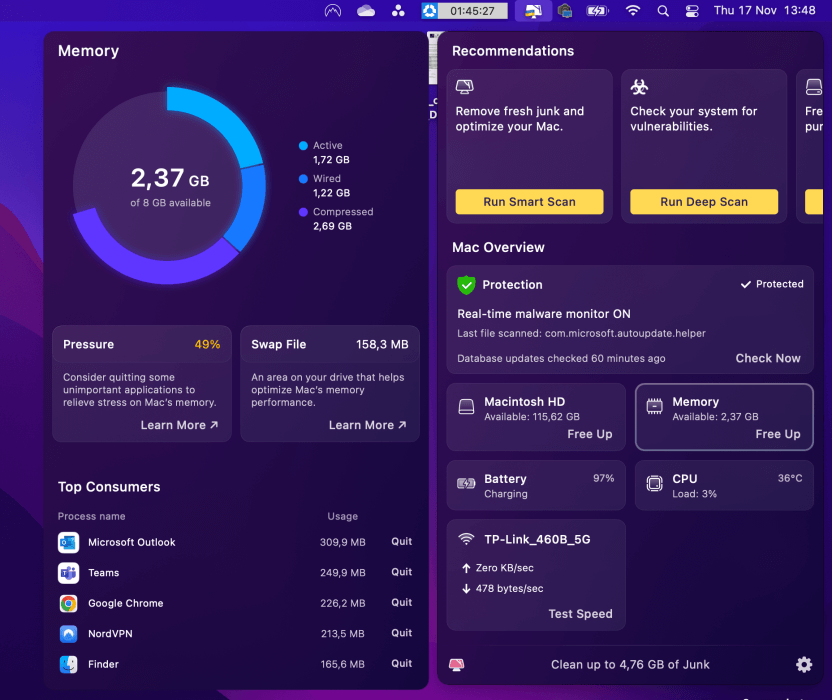Quit the Teams process

401,572
